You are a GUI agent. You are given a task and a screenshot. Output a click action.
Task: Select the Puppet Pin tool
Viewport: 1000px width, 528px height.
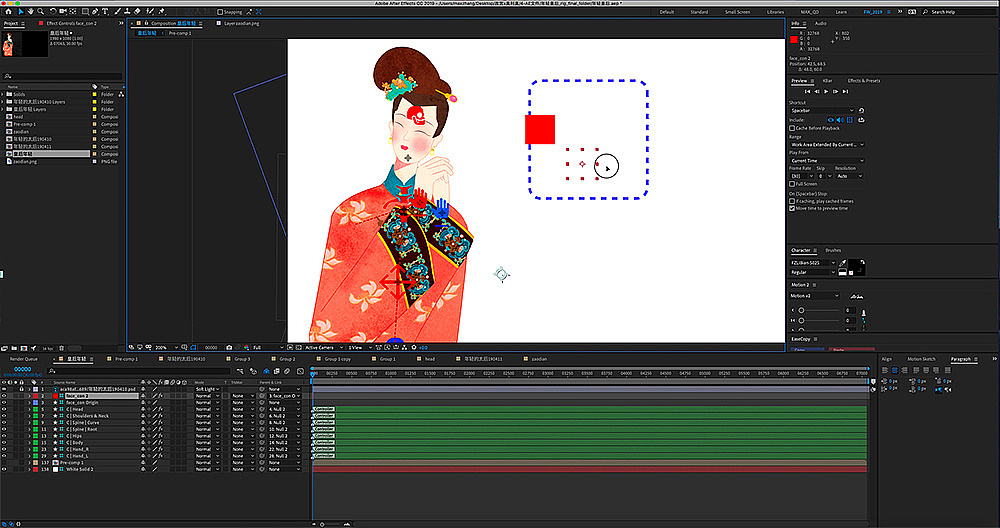pyautogui.click(x=161, y=11)
